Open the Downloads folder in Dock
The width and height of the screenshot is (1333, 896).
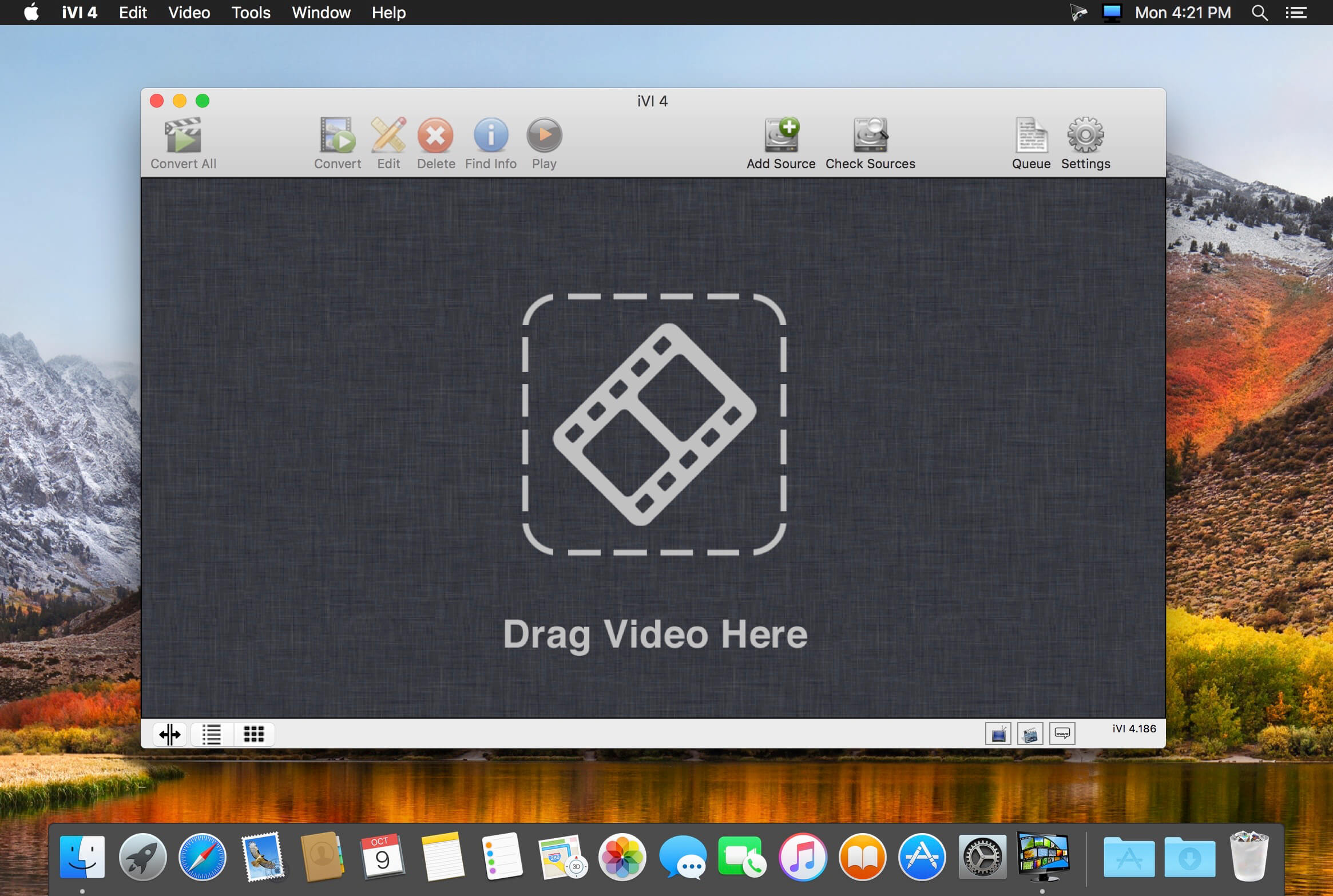pos(1189,857)
